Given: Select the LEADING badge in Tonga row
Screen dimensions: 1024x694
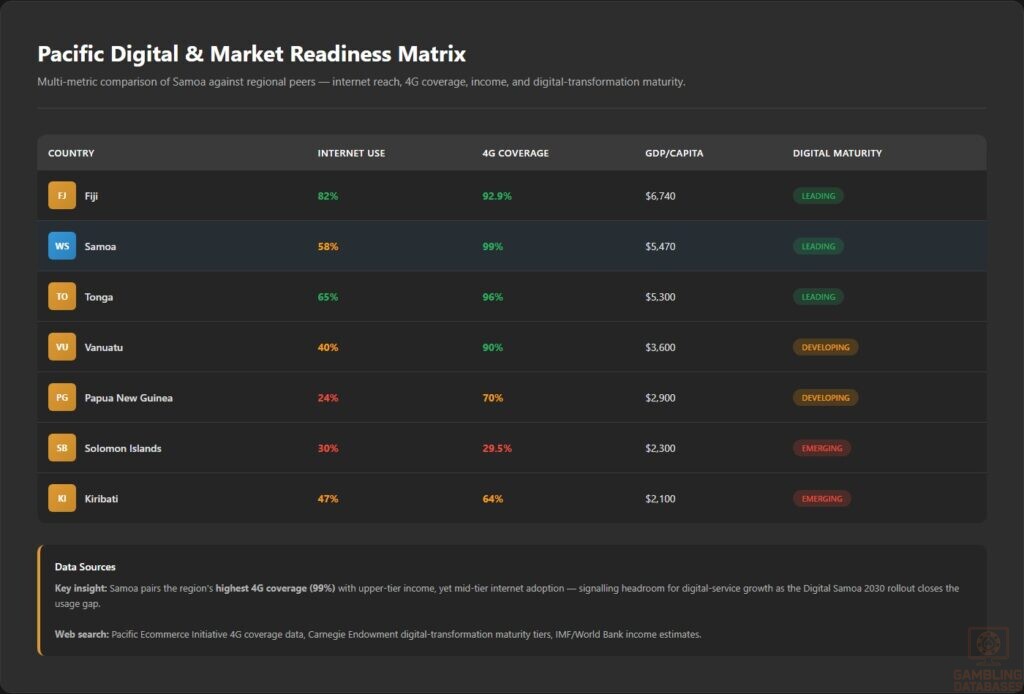Looking at the screenshot, I should tap(818, 296).
